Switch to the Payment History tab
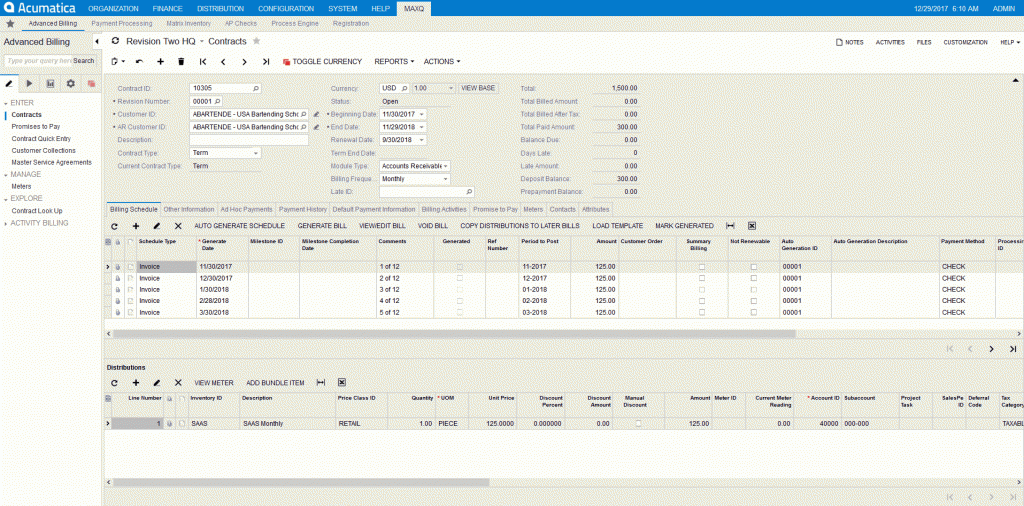This screenshot has height=506, width=1024. click(302, 209)
